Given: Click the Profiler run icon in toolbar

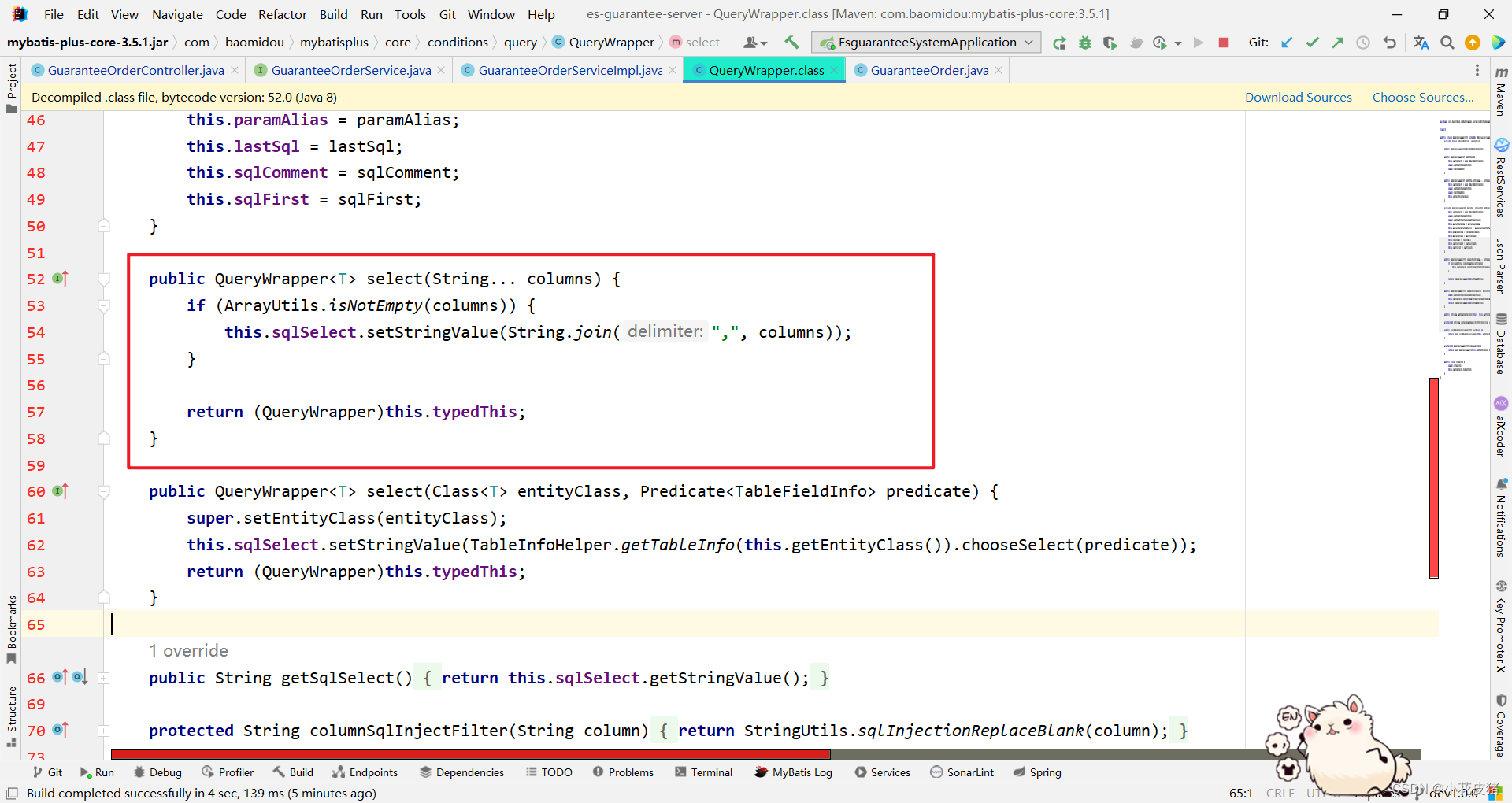Looking at the screenshot, I should tap(1159, 43).
